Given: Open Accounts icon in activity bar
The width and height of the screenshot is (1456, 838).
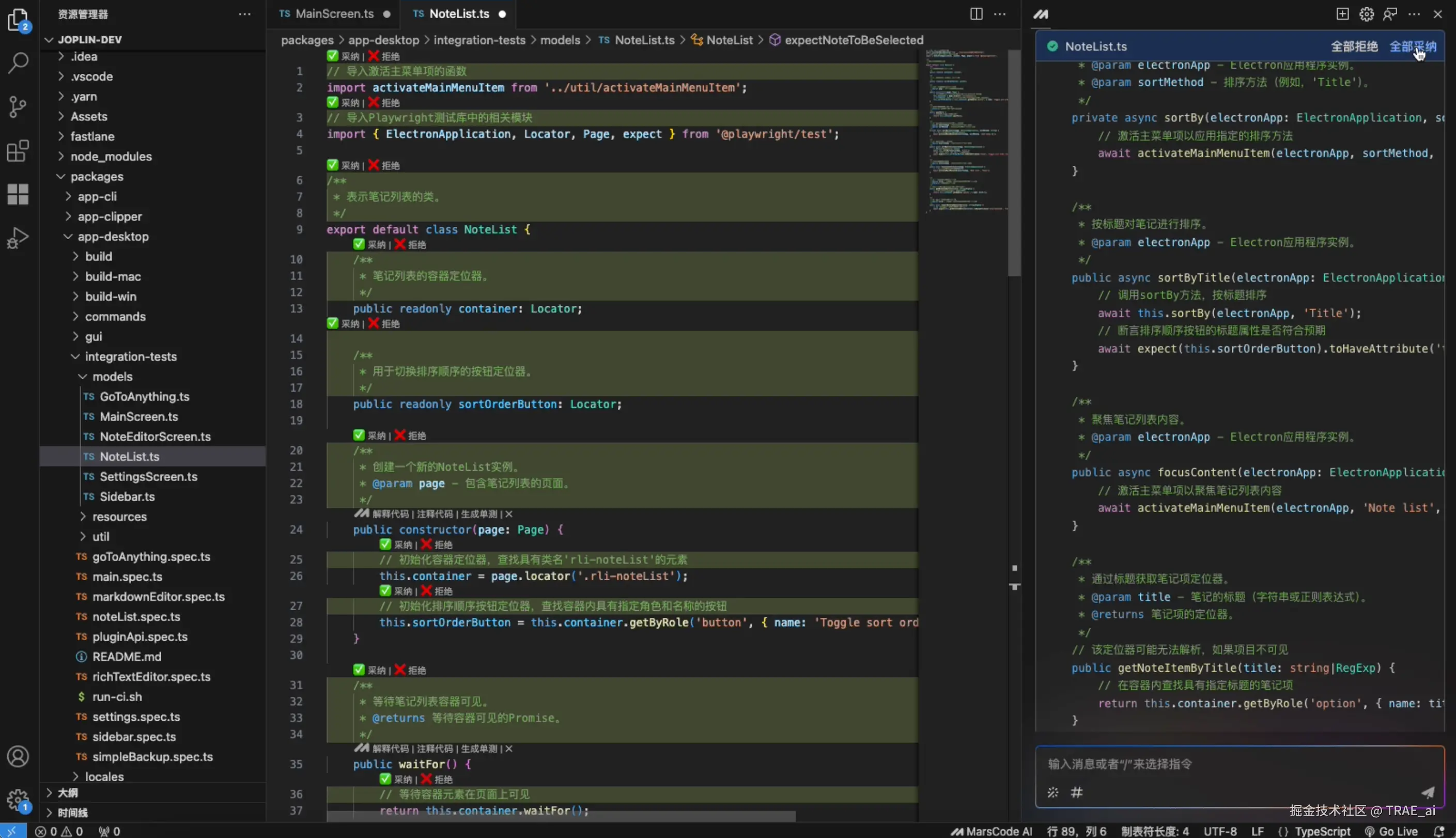Looking at the screenshot, I should [18, 756].
